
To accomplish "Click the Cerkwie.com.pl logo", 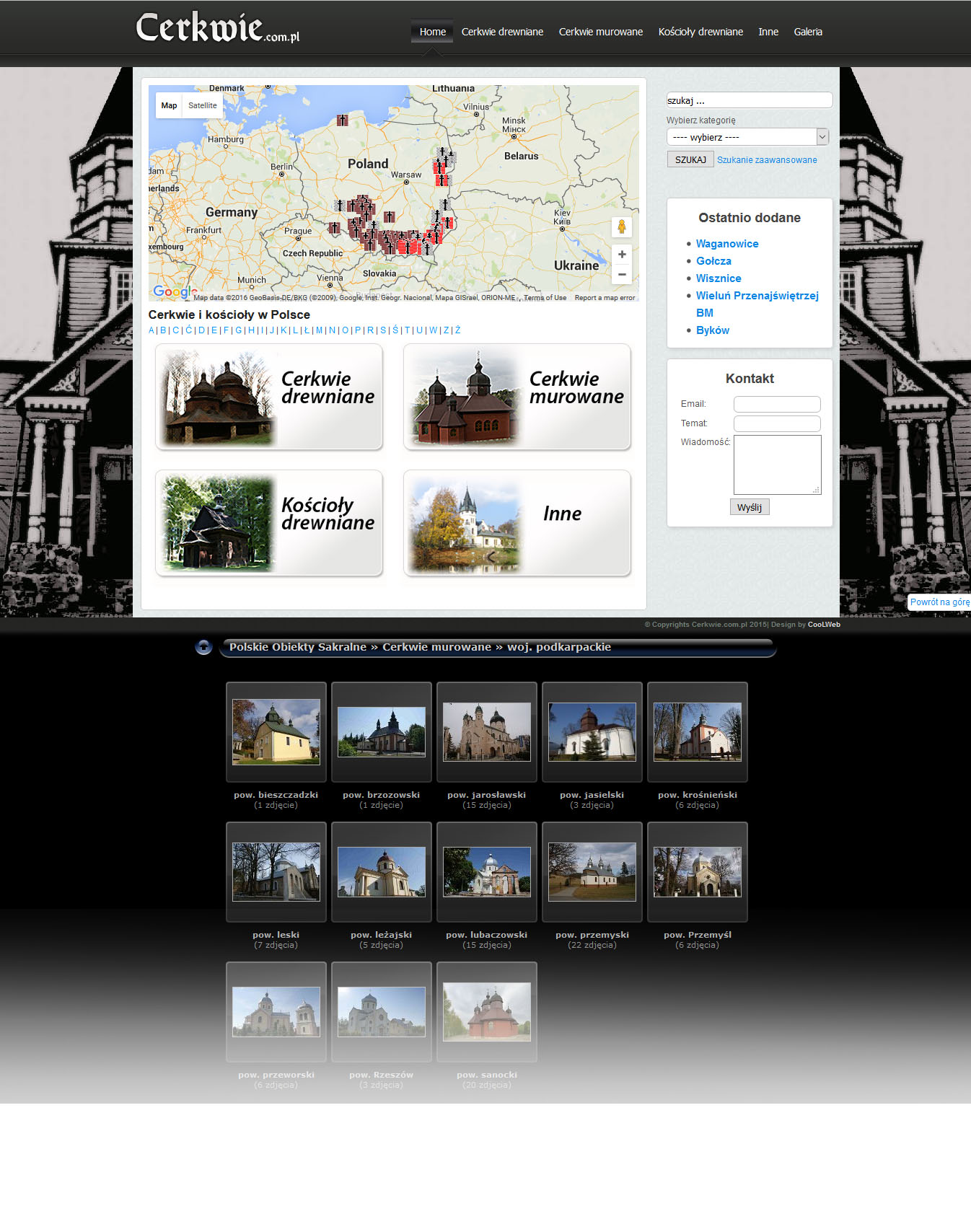I will [217, 27].
